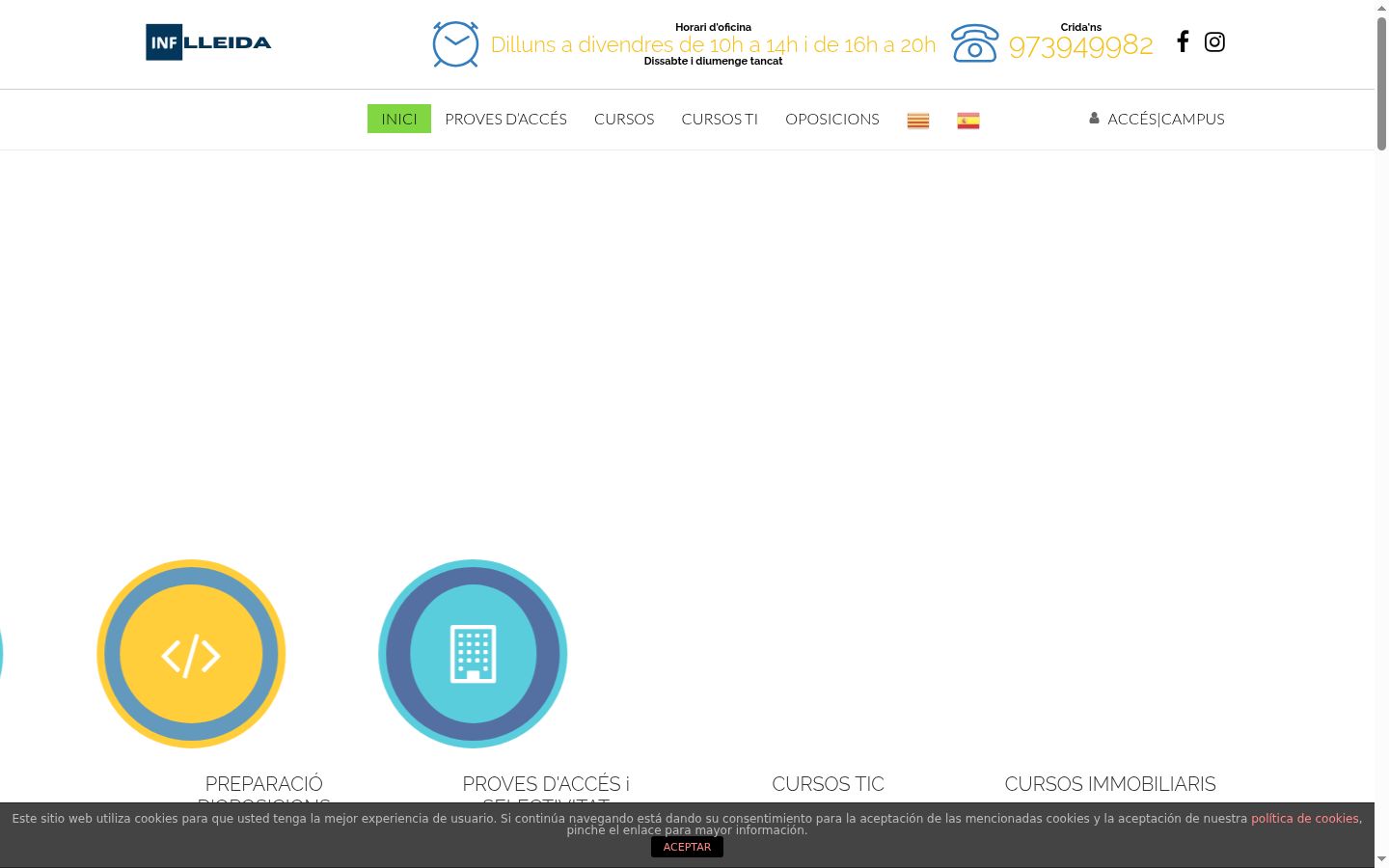This screenshot has height=868, width=1389.
Task: Click the alarm clock office hours icon
Action: click(455, 44)
